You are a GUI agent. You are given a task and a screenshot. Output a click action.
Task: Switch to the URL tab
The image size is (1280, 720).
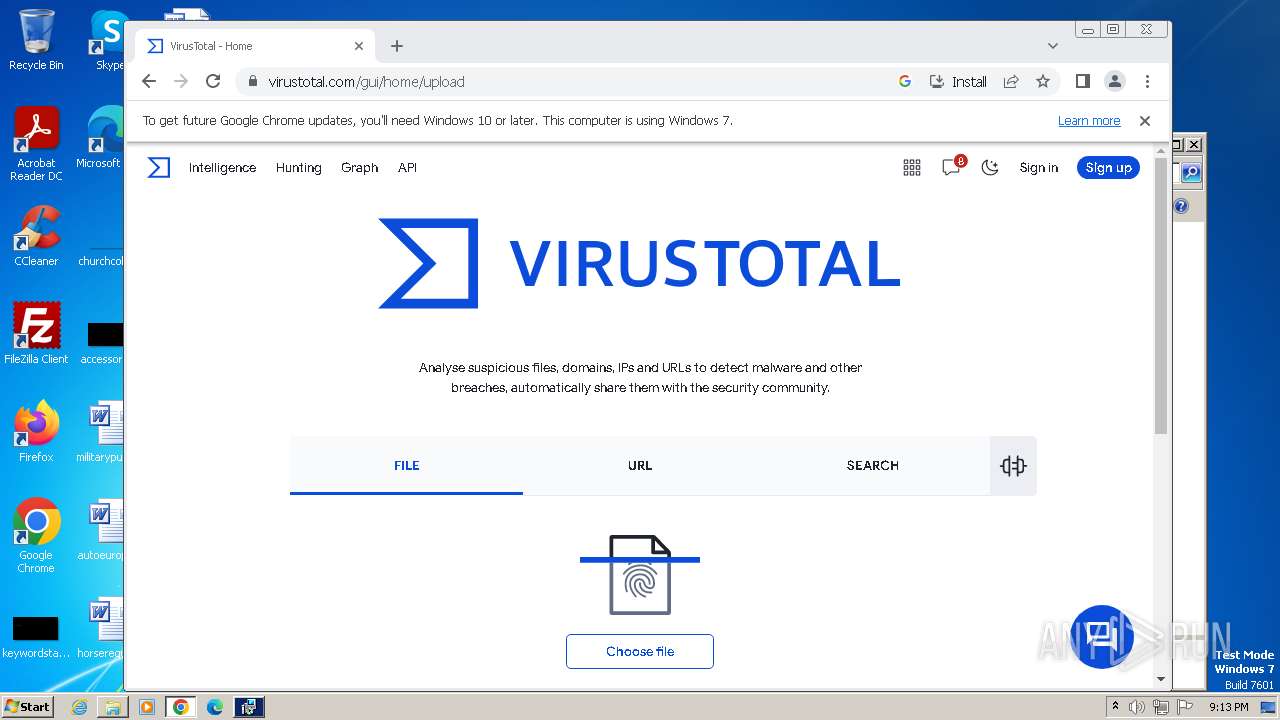pos(640,465)
